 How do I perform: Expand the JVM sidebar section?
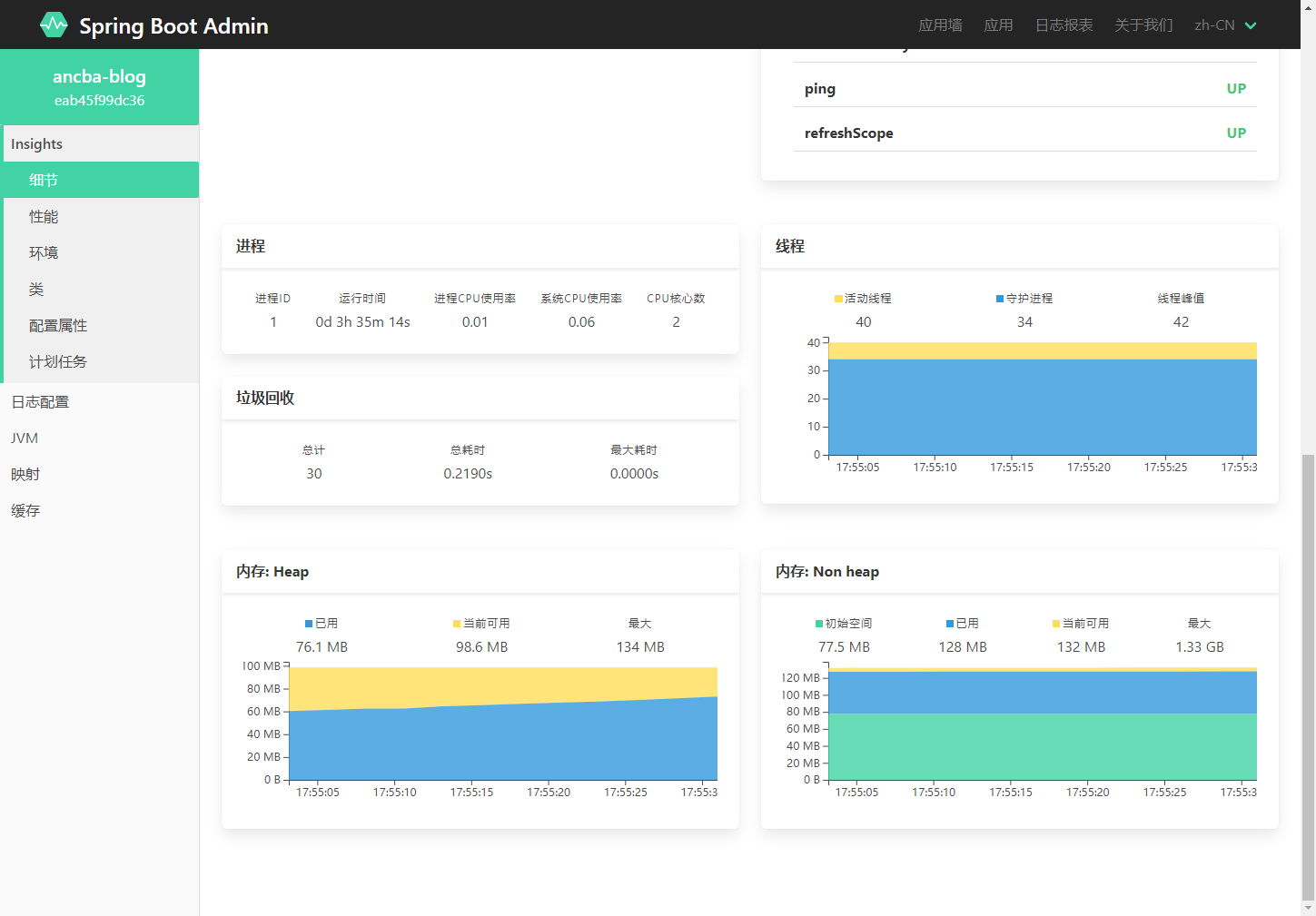(99, 438)
